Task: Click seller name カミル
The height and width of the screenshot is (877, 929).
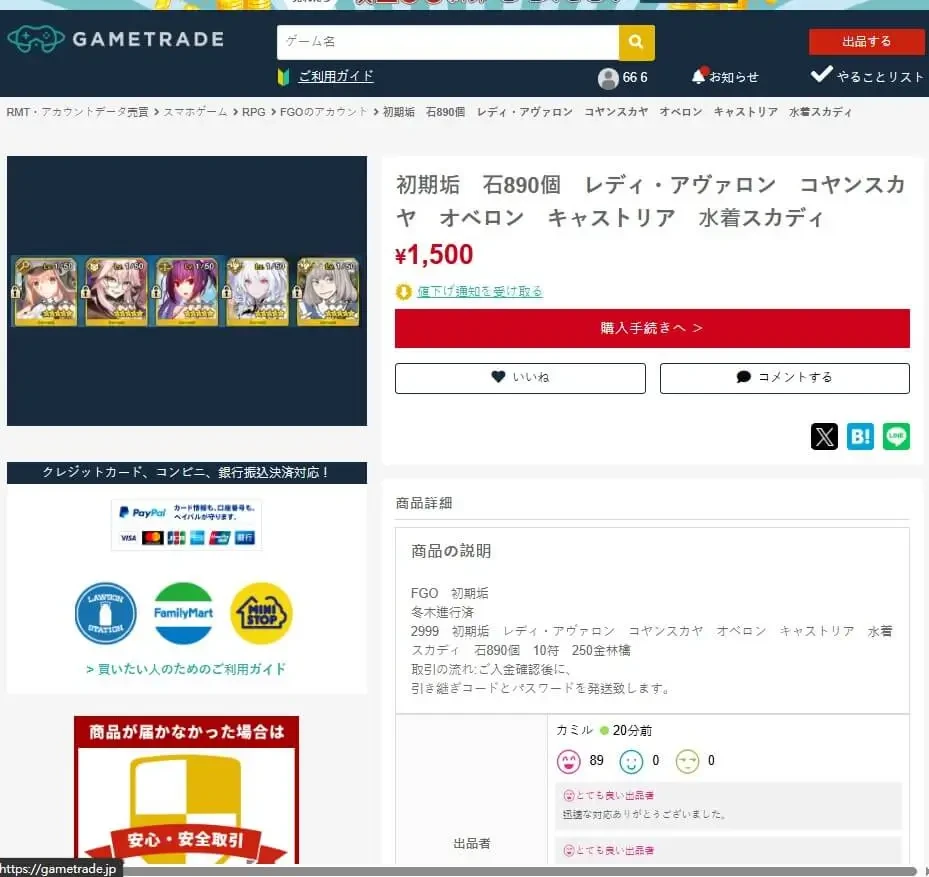Action: click(574, 730)
